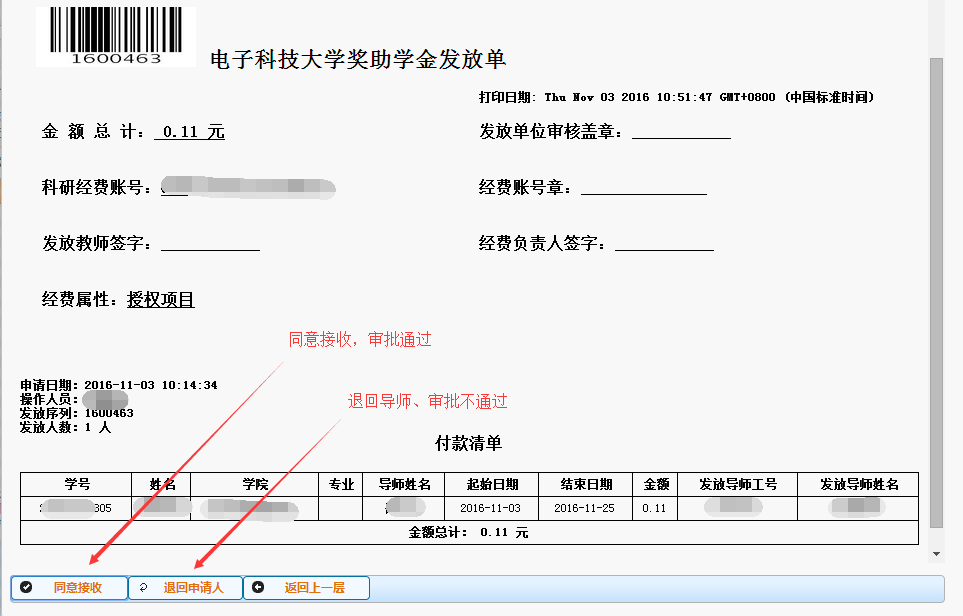The width and height of the screenshot is (963, 616).
Task: Click the 发放导师工号 column header
Action: point(738,485)
